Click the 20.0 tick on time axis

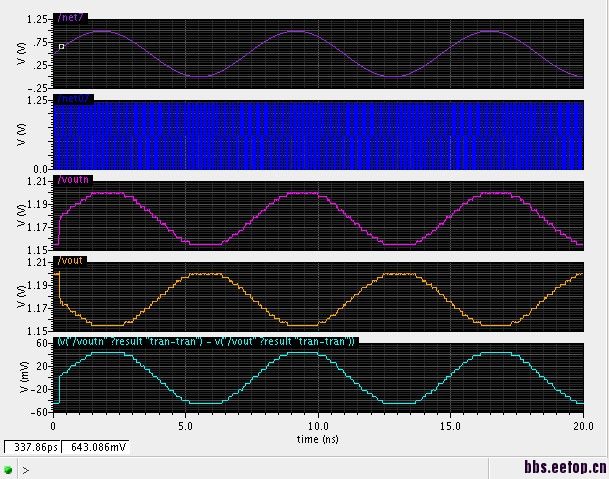pyautogui.click(x=583, y=426)
